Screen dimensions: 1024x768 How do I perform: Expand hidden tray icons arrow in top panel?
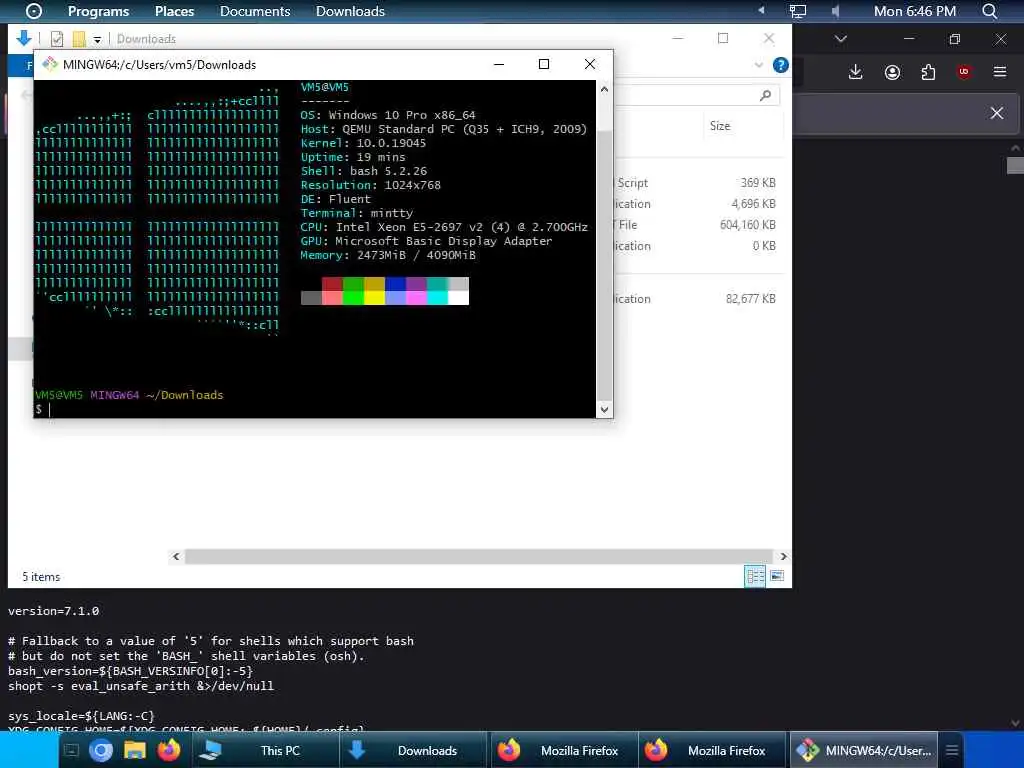click(x=761, y=10)
